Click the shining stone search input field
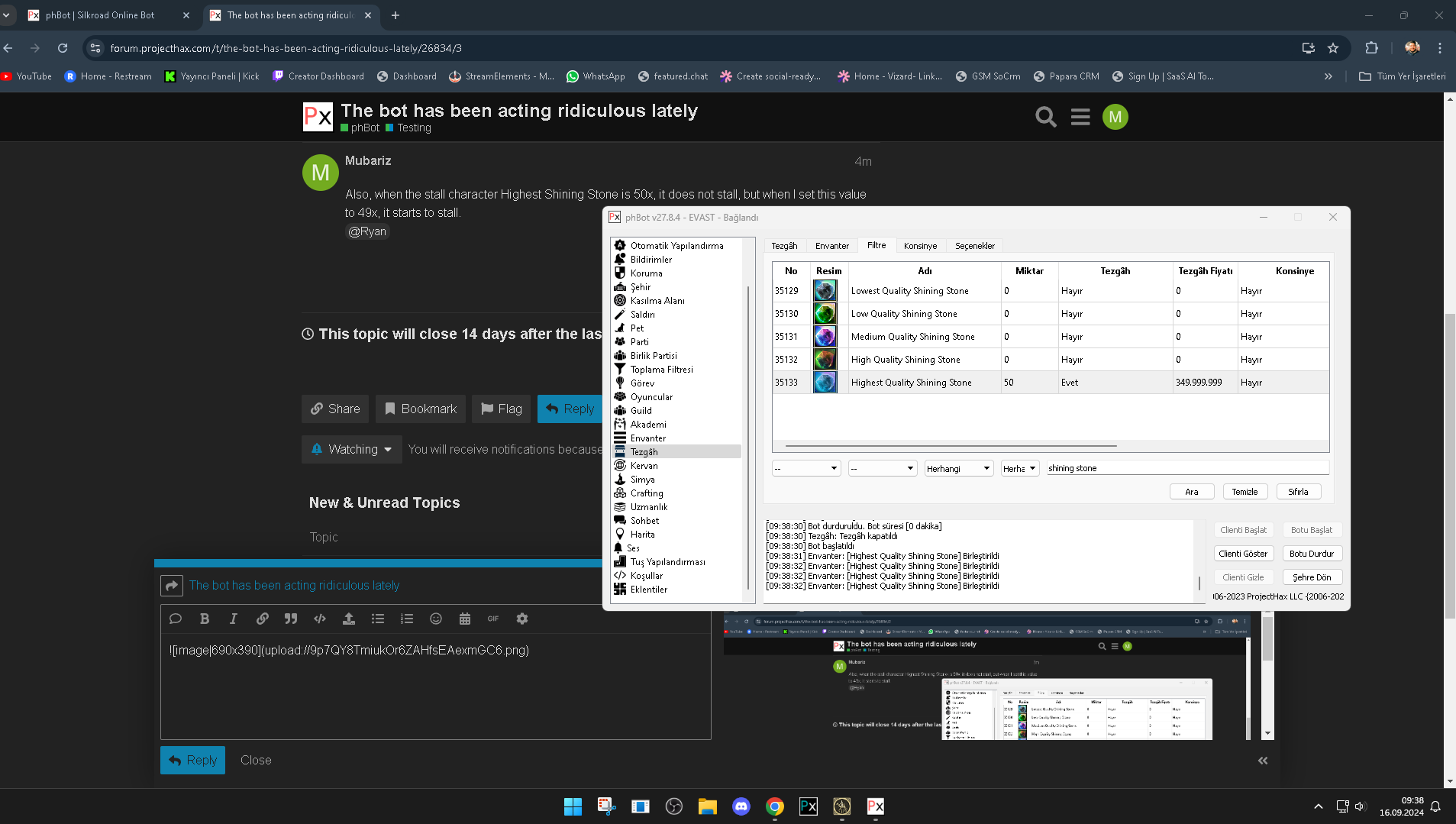This screenshot has width=1456, height=824. [x=1186, y=468]
